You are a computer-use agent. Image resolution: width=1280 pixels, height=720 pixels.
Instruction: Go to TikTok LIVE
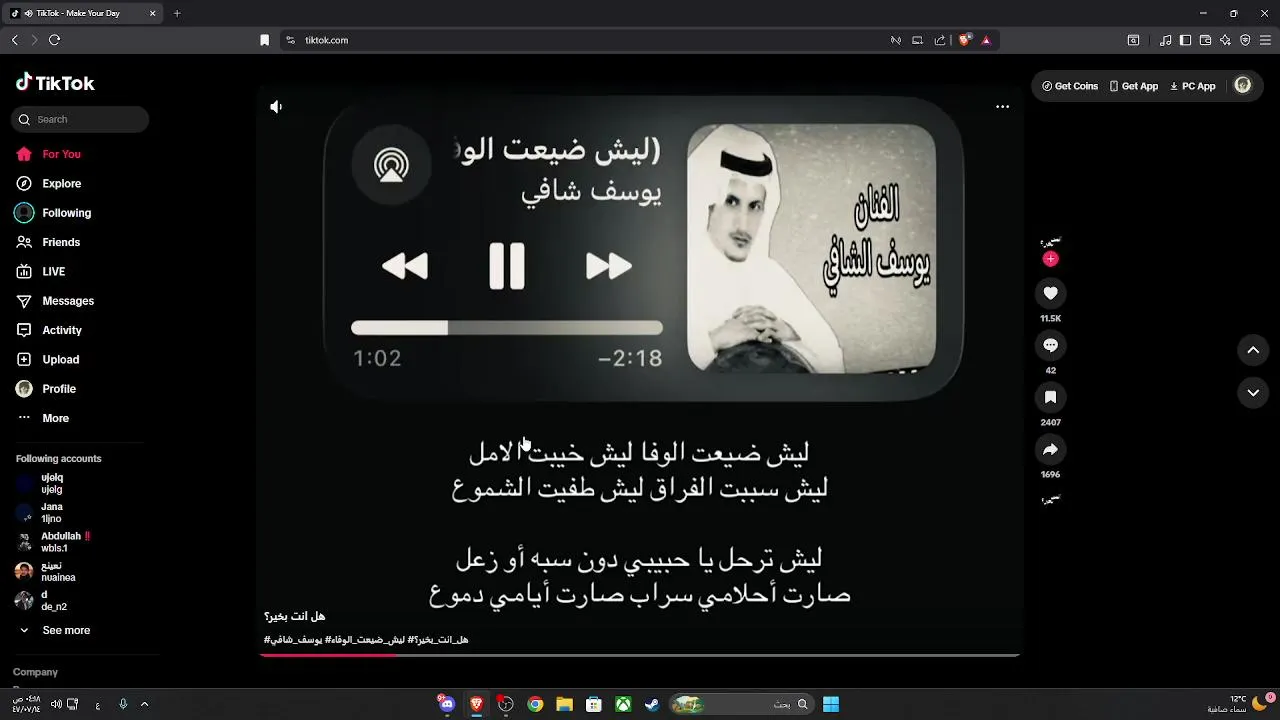[40, 271]
